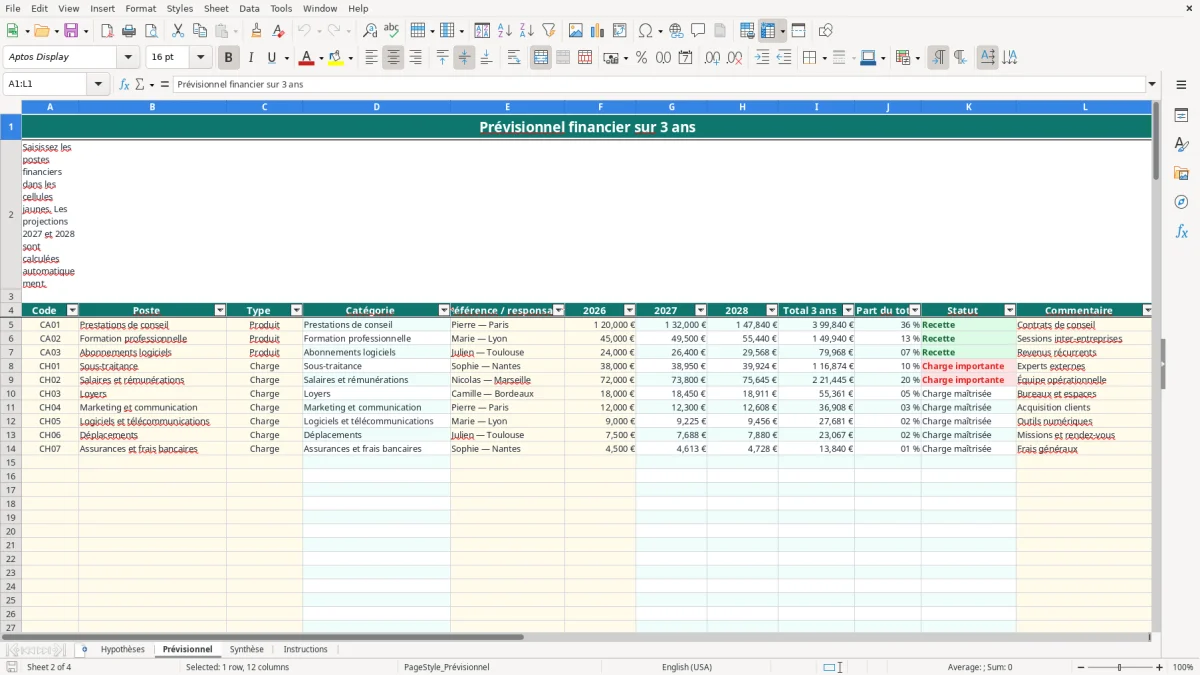
Task: Insert an image
Action: point(576,31)
